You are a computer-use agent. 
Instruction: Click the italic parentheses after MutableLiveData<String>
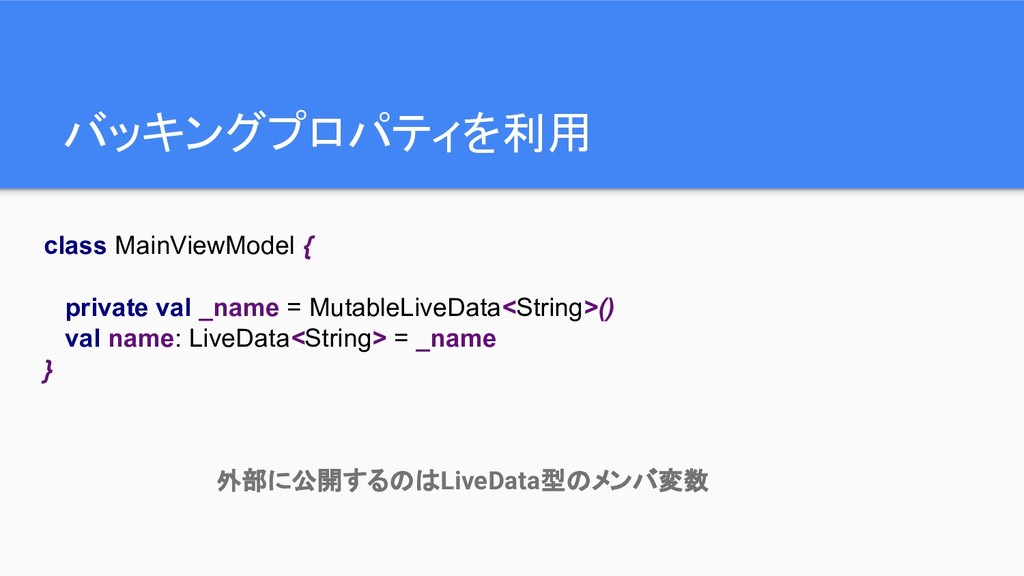point(606,308)
